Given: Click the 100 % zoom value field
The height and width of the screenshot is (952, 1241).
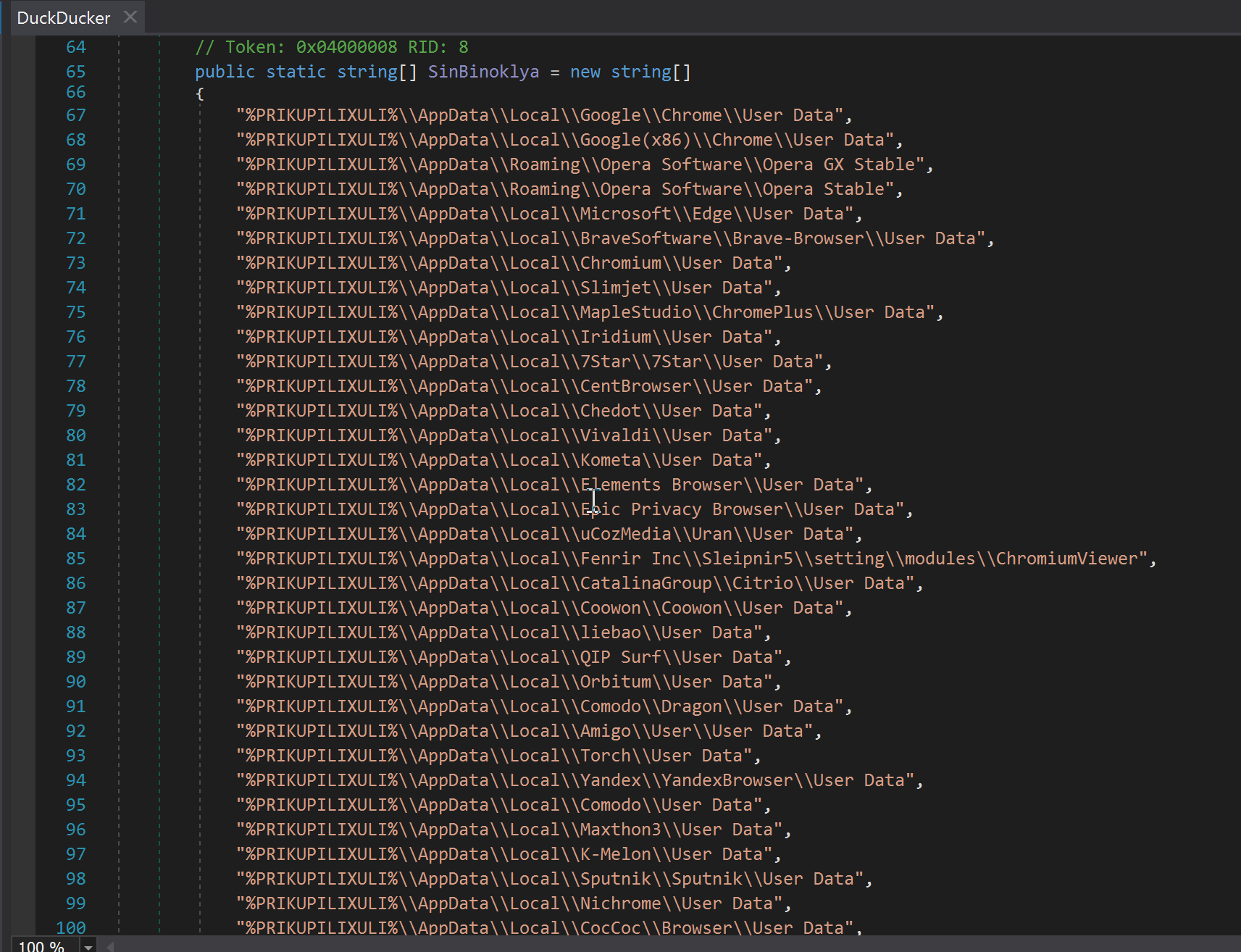Looking at the screenshot, I should (x=43, y=945).
